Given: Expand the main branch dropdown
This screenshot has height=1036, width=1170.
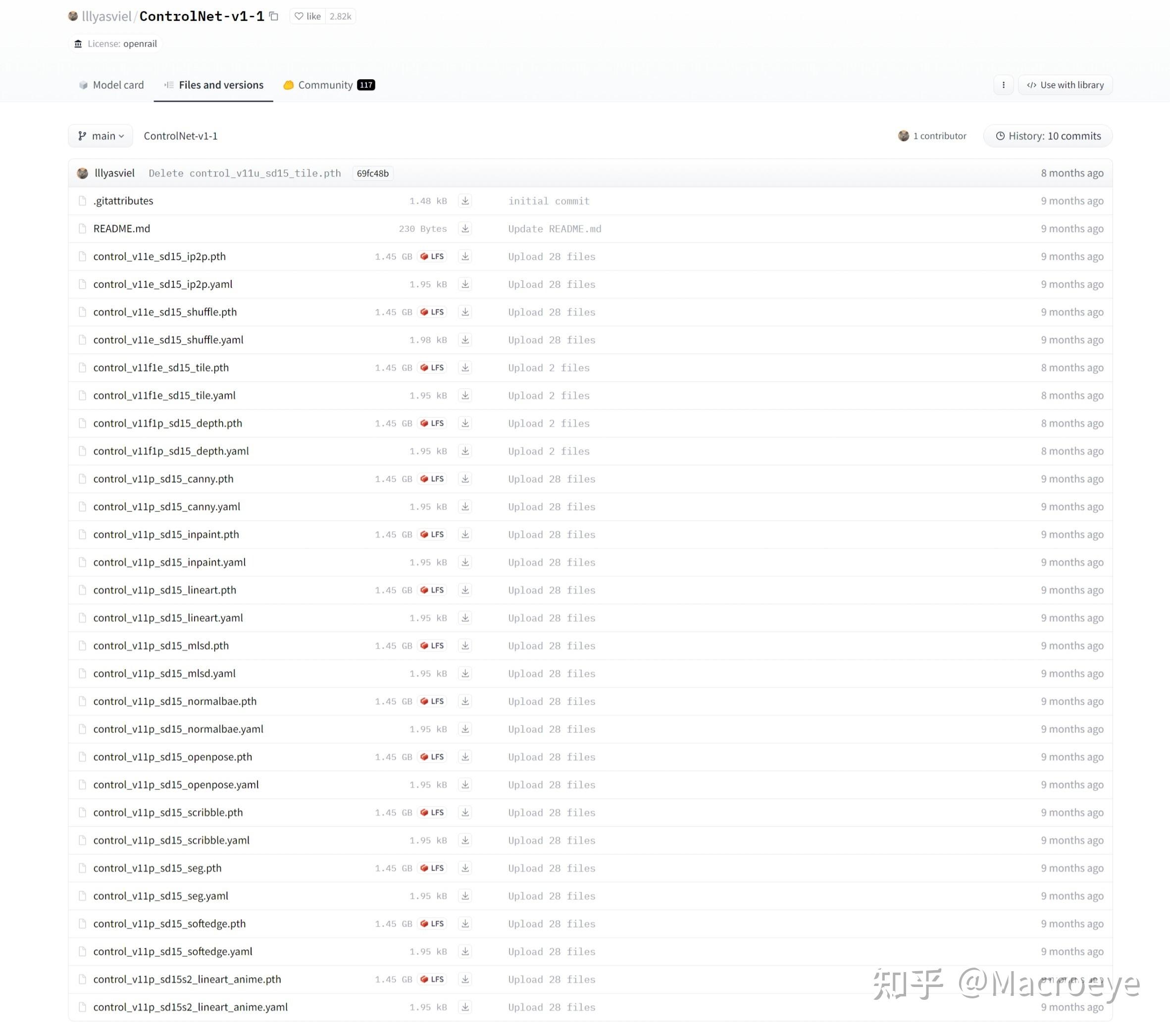Looking at the screenshot, I should pyautogui.click(x=101, y=136).
